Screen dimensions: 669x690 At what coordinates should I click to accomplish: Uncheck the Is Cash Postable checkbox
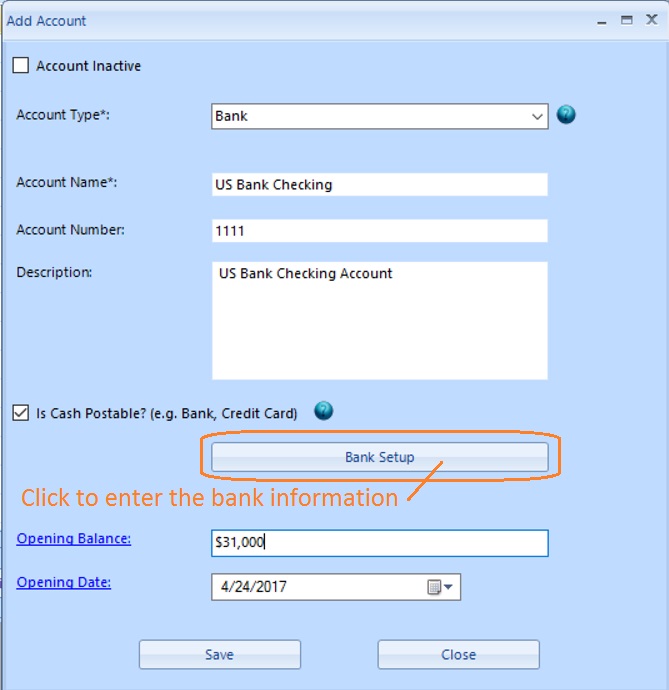21,412
